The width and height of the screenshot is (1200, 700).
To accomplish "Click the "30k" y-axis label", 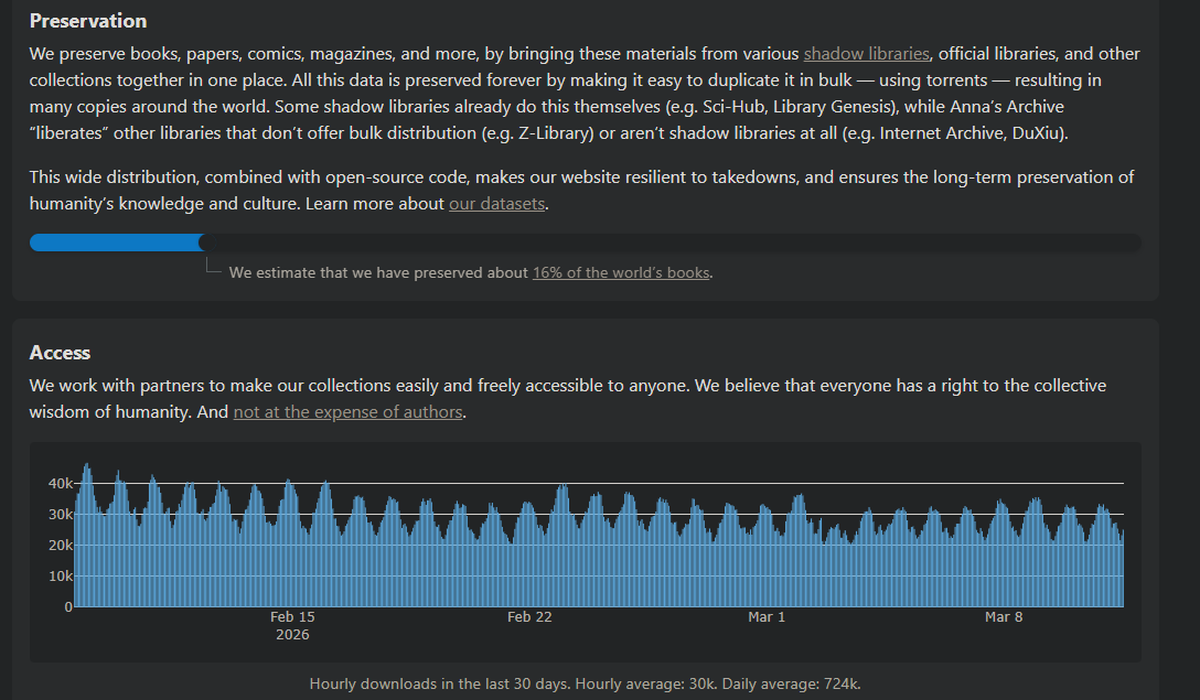I will click(x=59, y=515).
